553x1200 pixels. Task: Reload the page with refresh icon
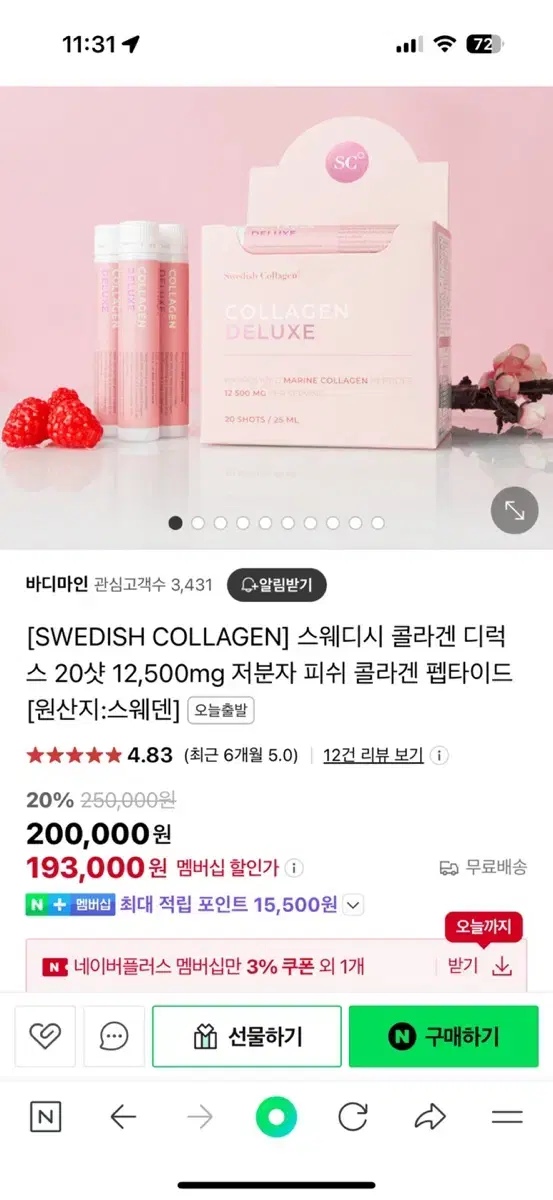tap(353, 1117)
